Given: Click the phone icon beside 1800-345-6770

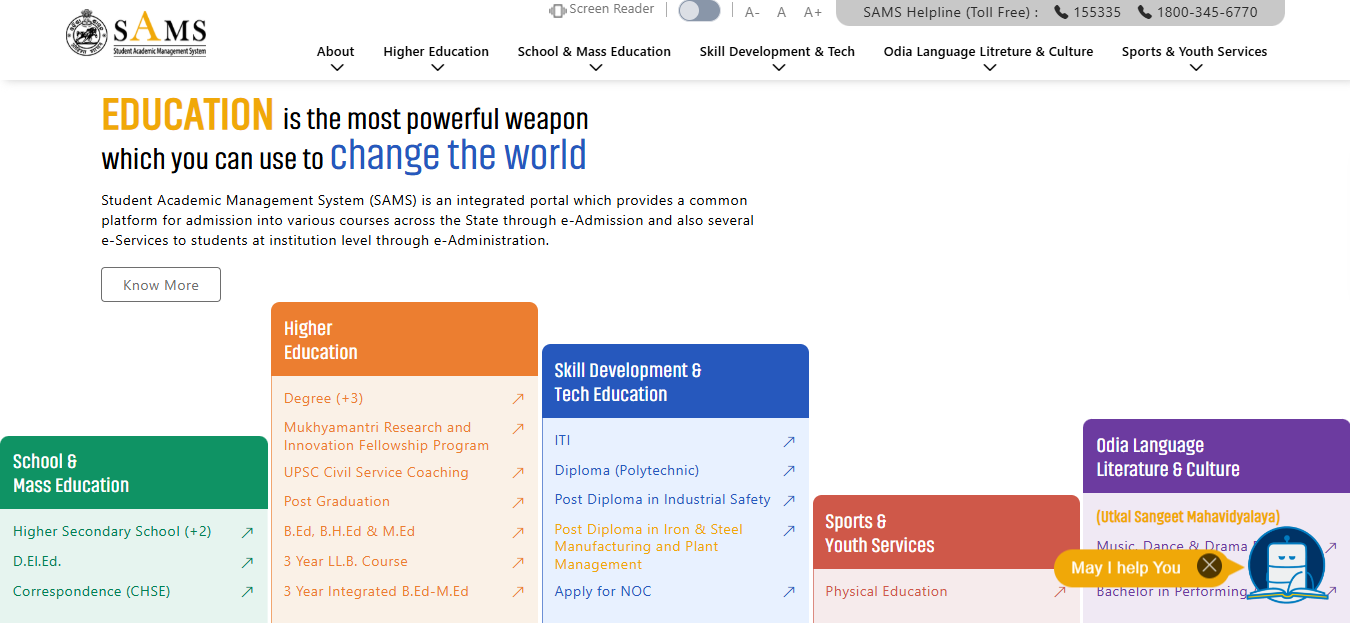Looking at the screenshot, I should point(1145,12).
